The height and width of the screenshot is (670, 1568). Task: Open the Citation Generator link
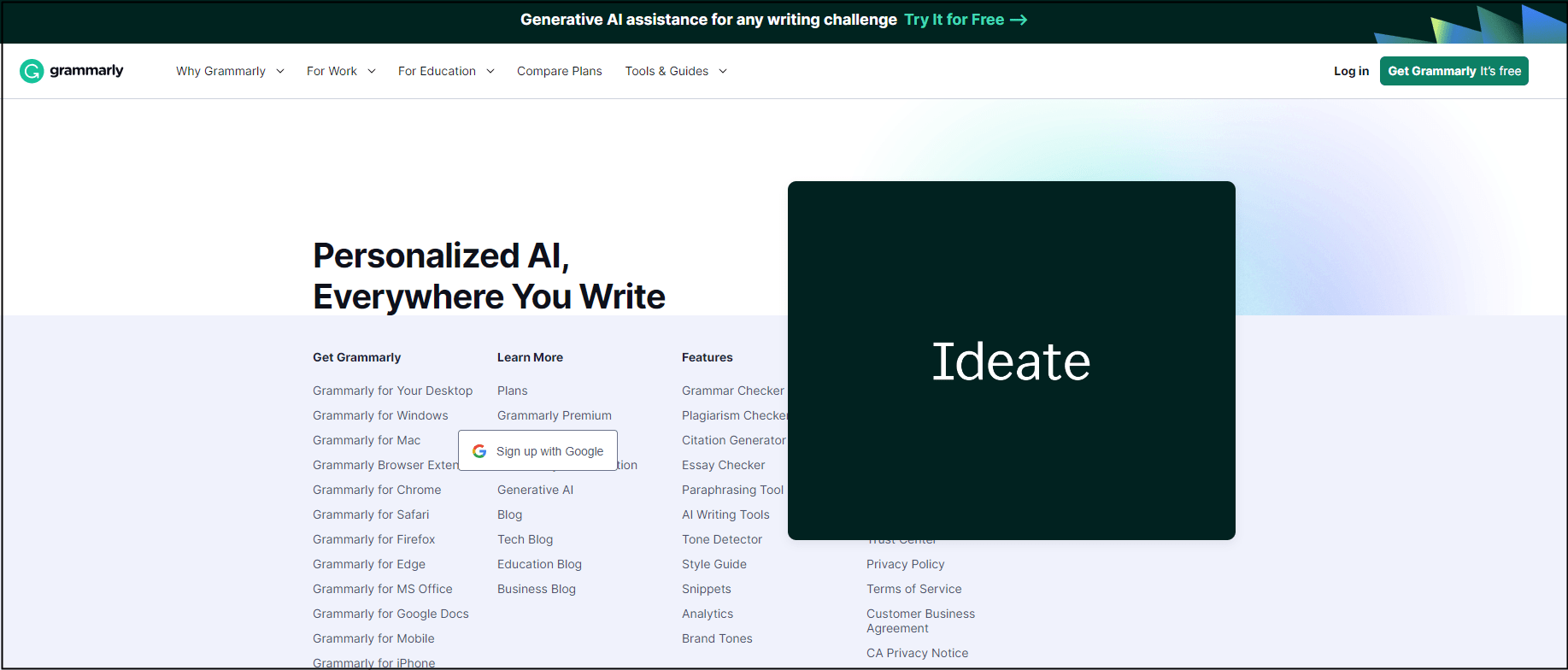click(x=733, y=440)
